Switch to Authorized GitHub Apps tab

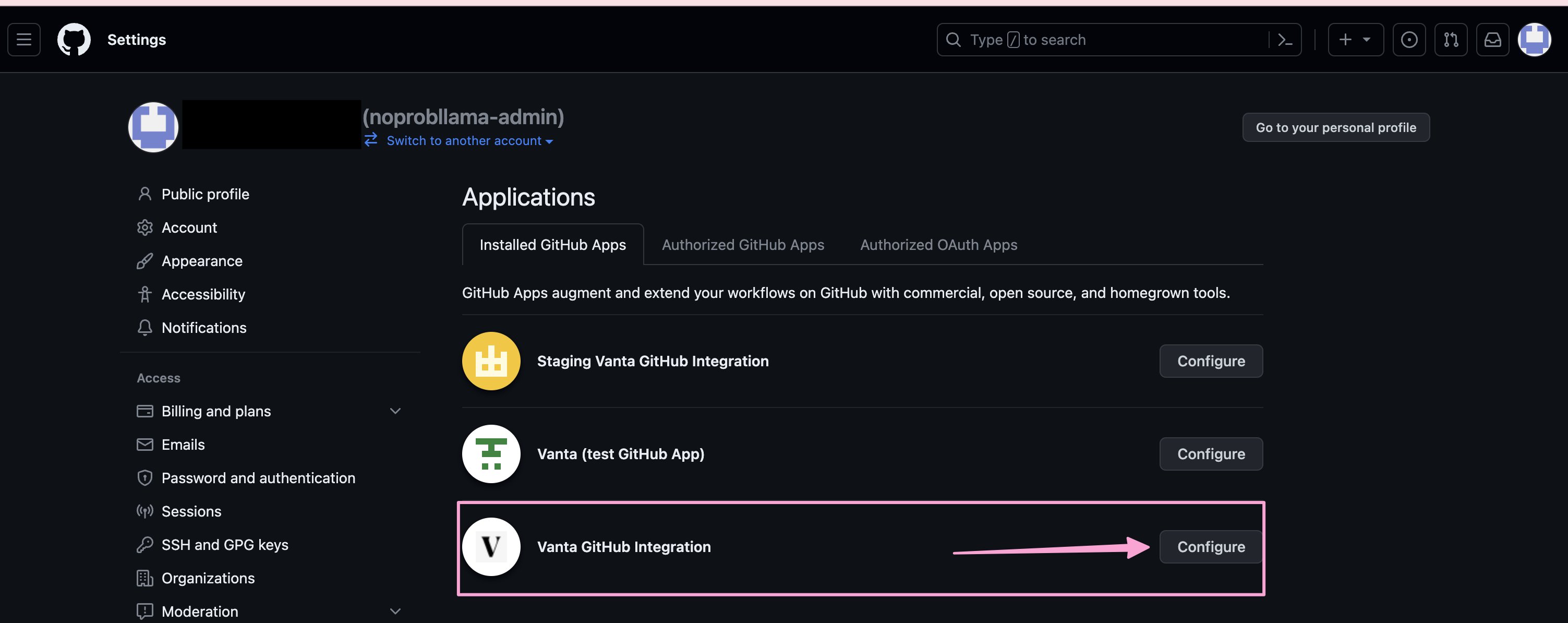point(743,244)
